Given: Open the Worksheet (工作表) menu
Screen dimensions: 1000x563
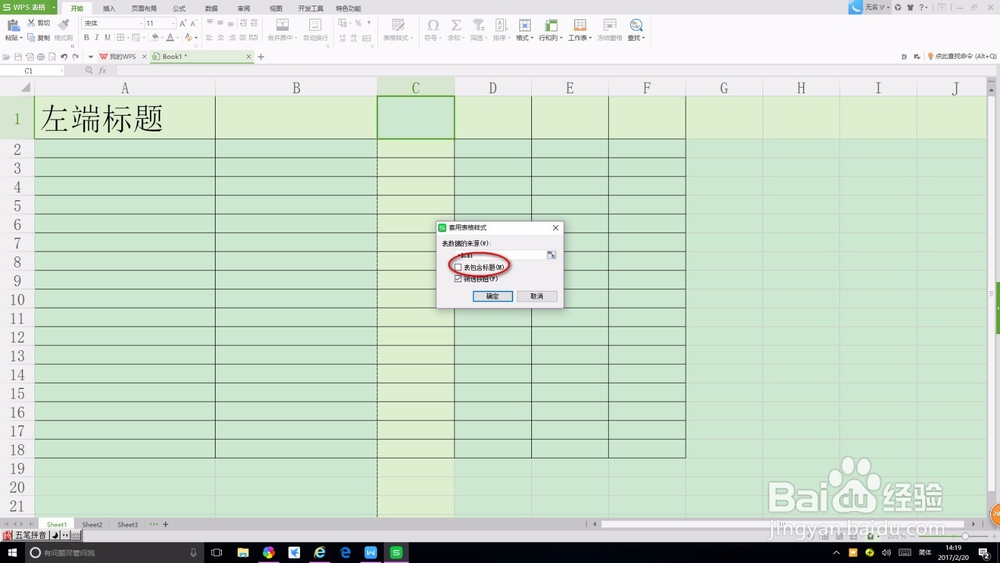Looking at the screenshot, I should 580,30.
